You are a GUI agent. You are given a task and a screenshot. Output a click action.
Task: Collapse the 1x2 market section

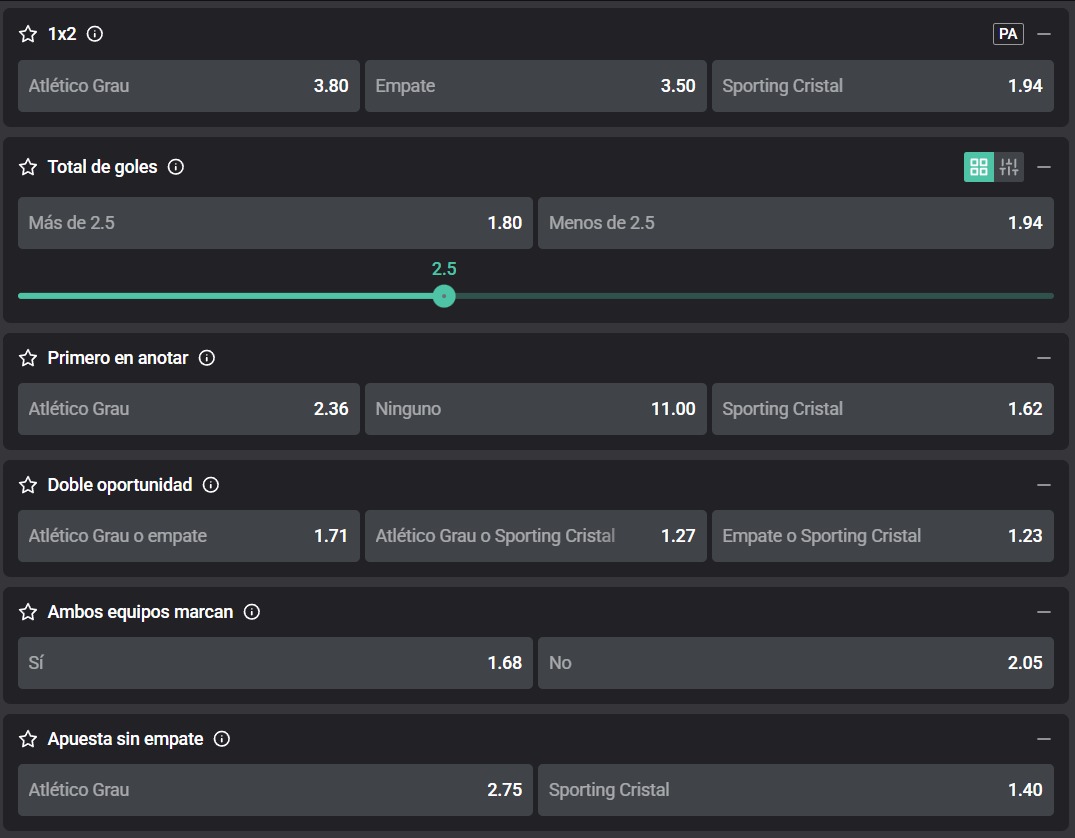[1044, 34]
